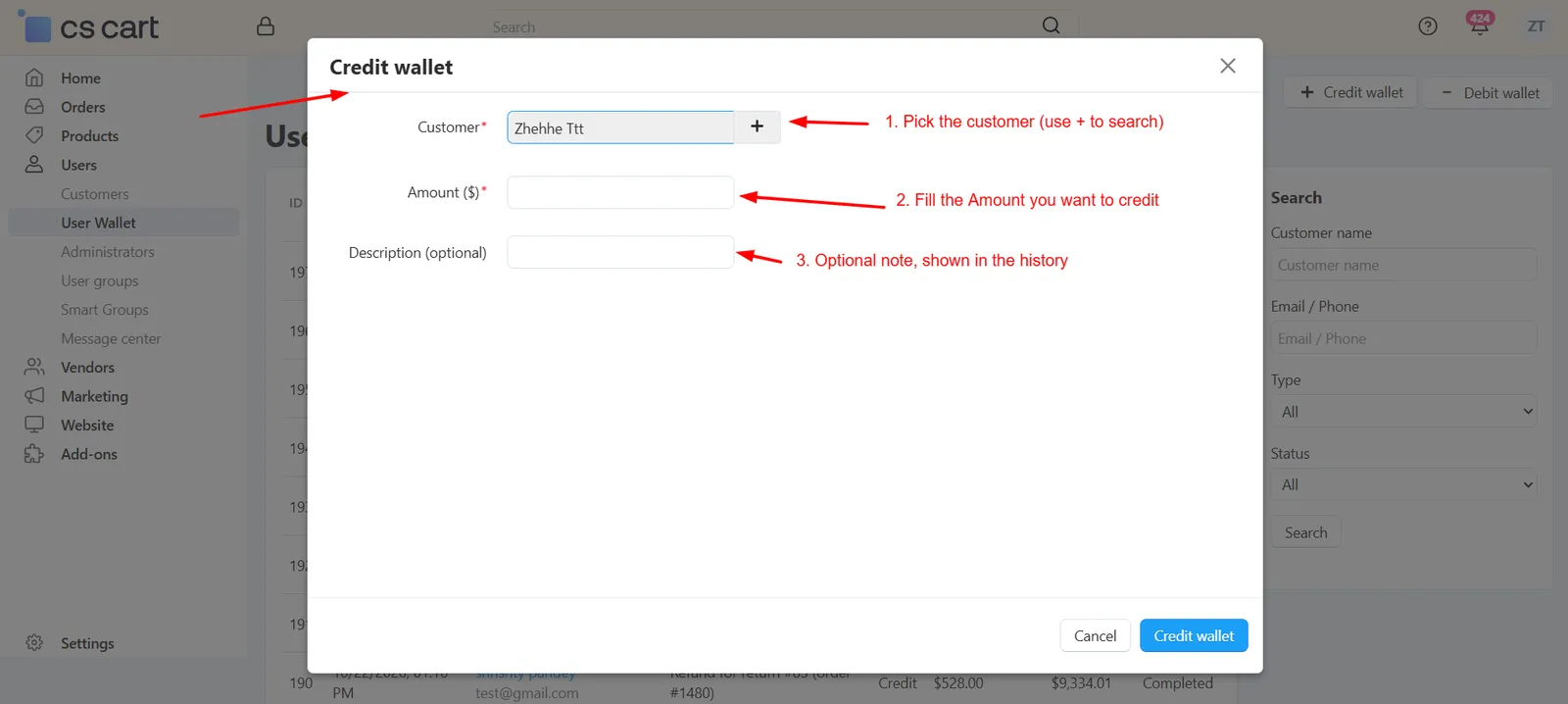Click the Credit wallet toolbar button

coord(1350,92)
